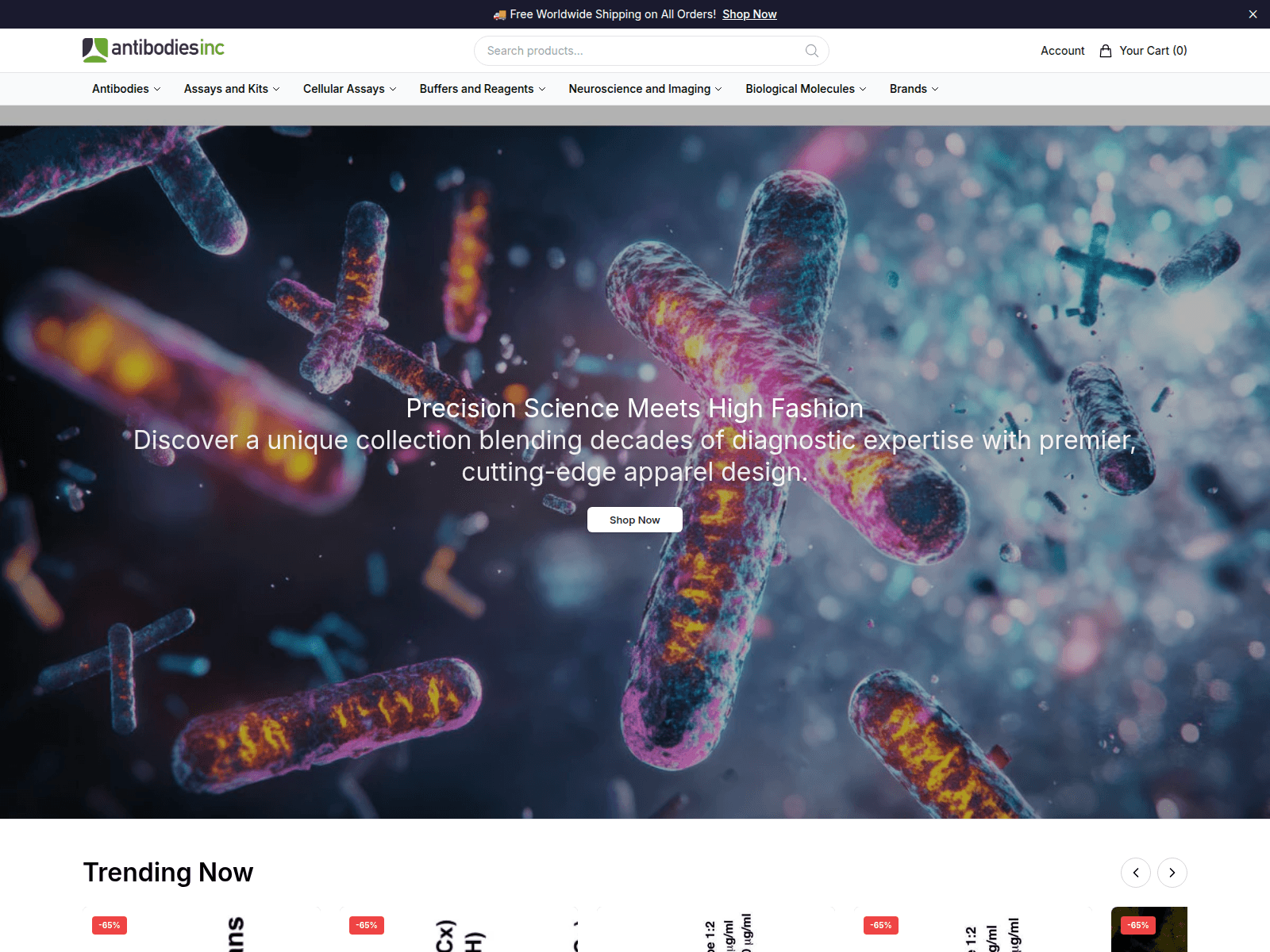Click the shopping bag cart icon
Image resolution: width=1270 pixels, height=952 pixels.
pyautogui.click(x=1106, y=51)
